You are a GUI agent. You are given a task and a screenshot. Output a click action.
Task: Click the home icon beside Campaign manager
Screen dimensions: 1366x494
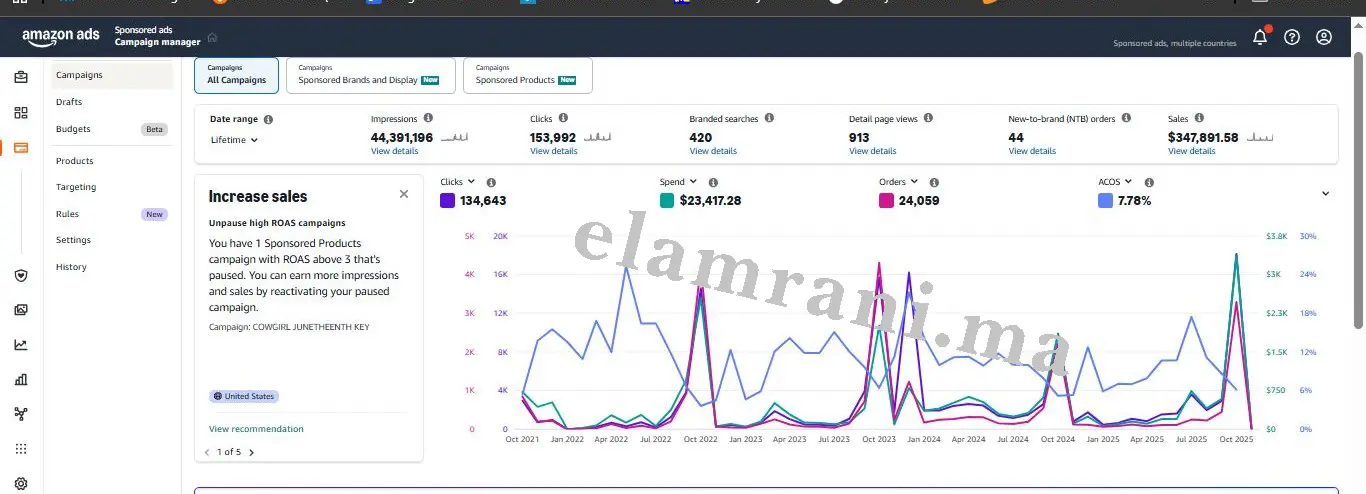pos(212,37)
